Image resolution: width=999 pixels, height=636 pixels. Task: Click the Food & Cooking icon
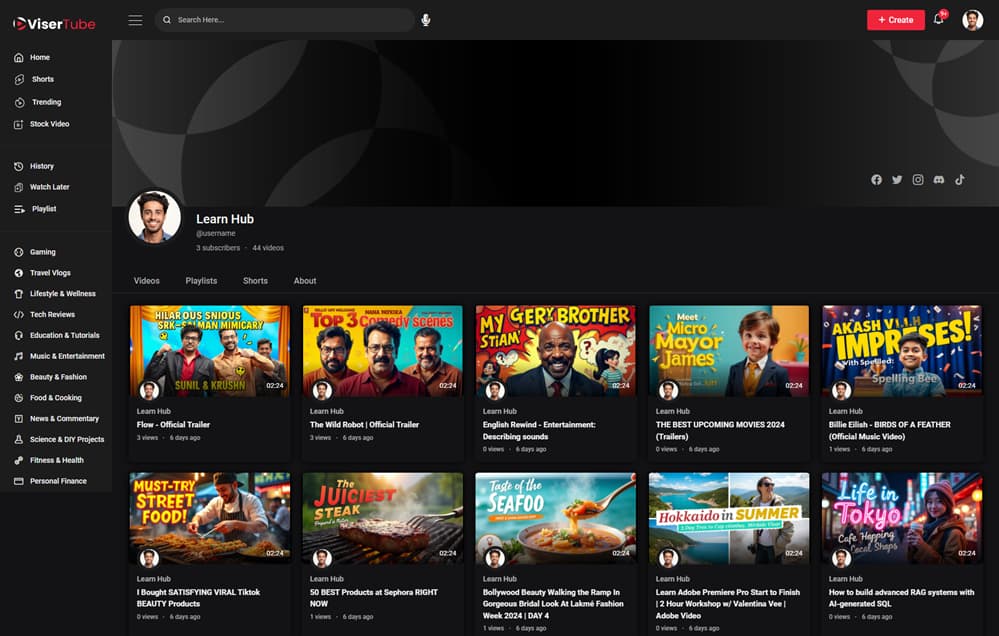pos(18,398)
